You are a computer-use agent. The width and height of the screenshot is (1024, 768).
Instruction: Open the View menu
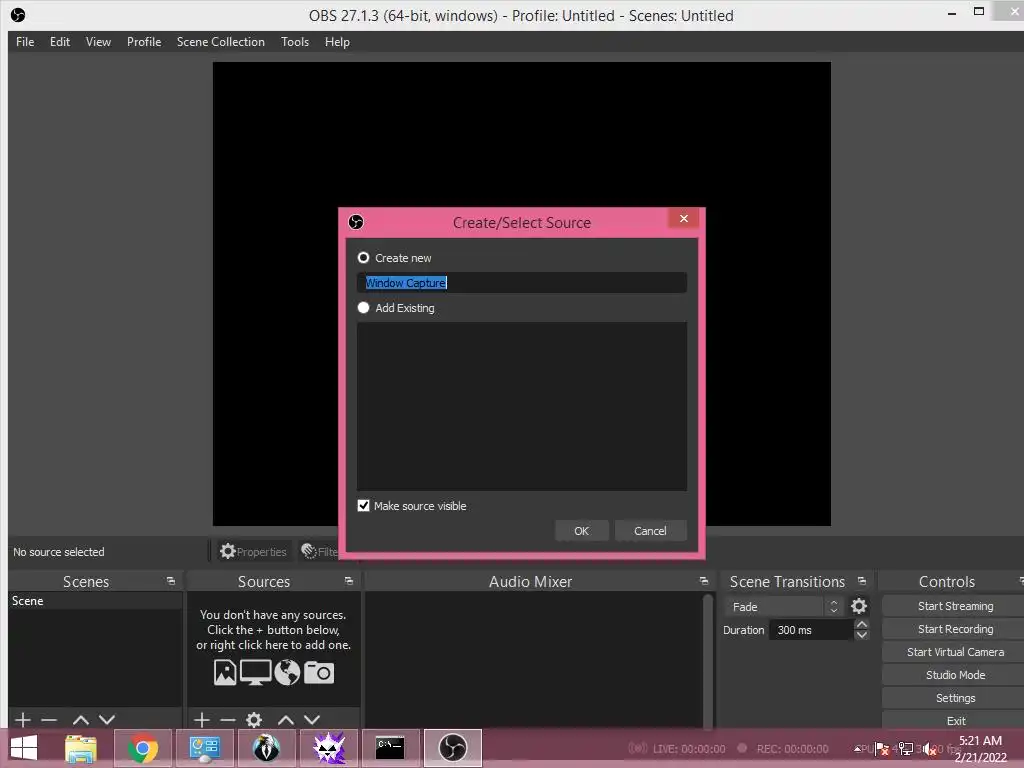[98, 42]
